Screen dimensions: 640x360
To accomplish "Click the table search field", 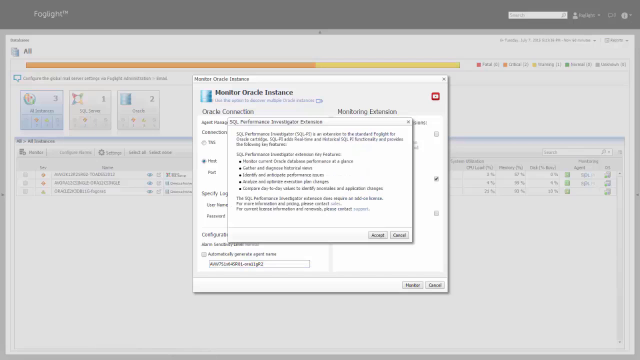I will click(x=577, y=152).
